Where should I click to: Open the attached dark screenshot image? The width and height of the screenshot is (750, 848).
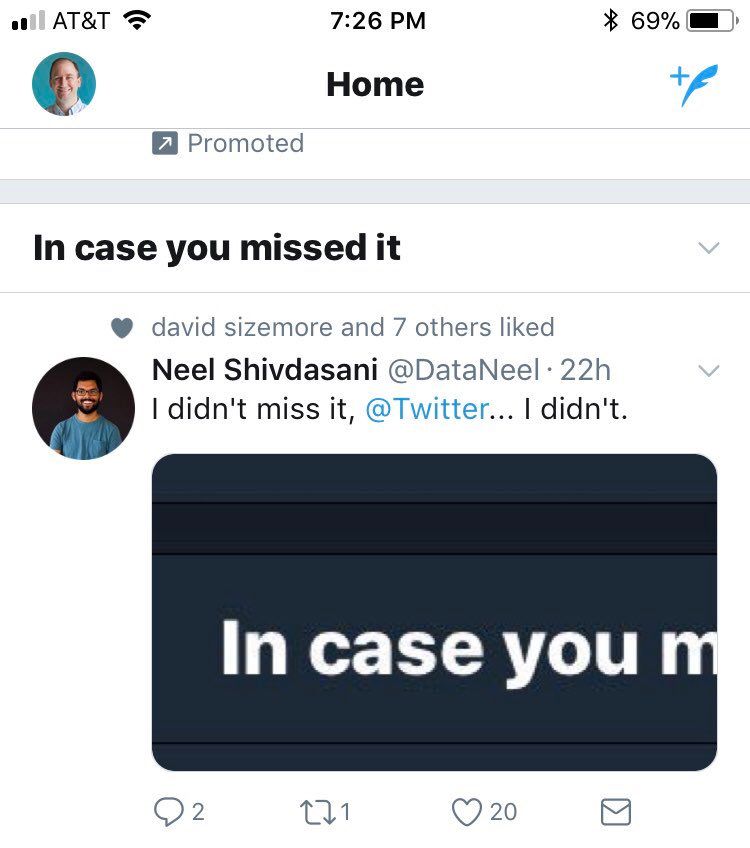434,612
